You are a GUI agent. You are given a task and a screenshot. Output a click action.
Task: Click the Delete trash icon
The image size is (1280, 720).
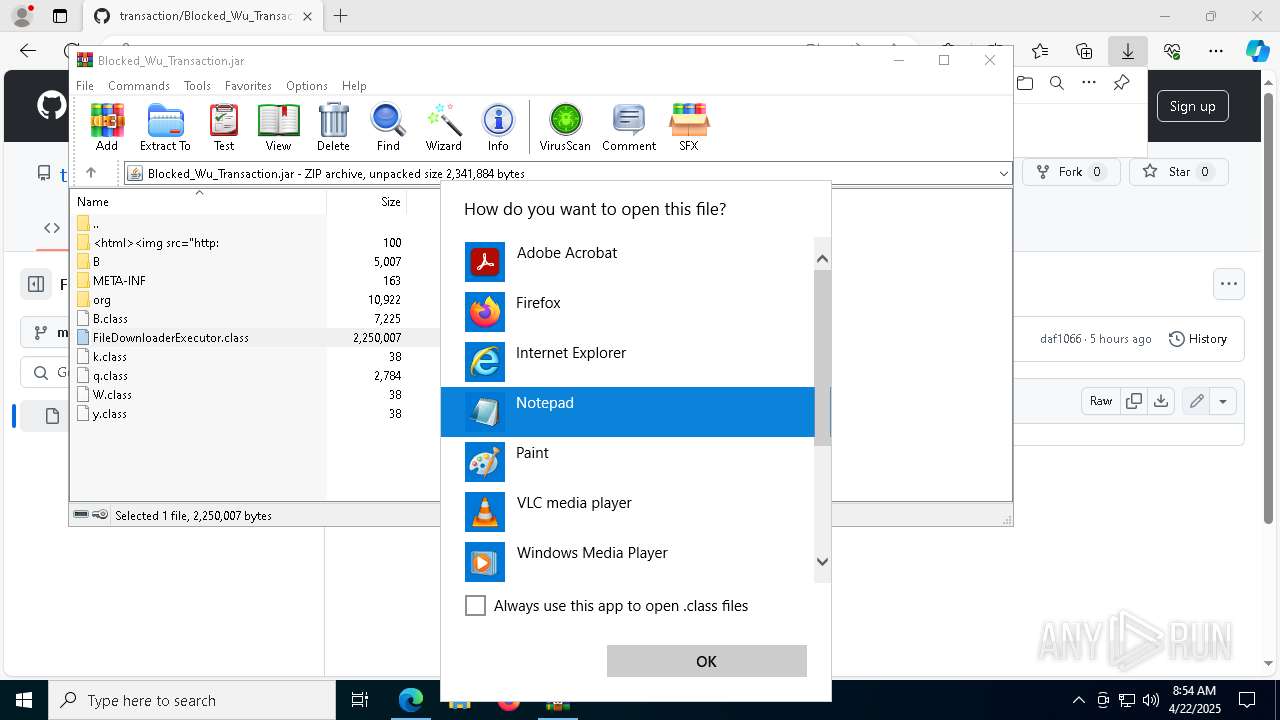pyautogui.click(x=333, y=127)
